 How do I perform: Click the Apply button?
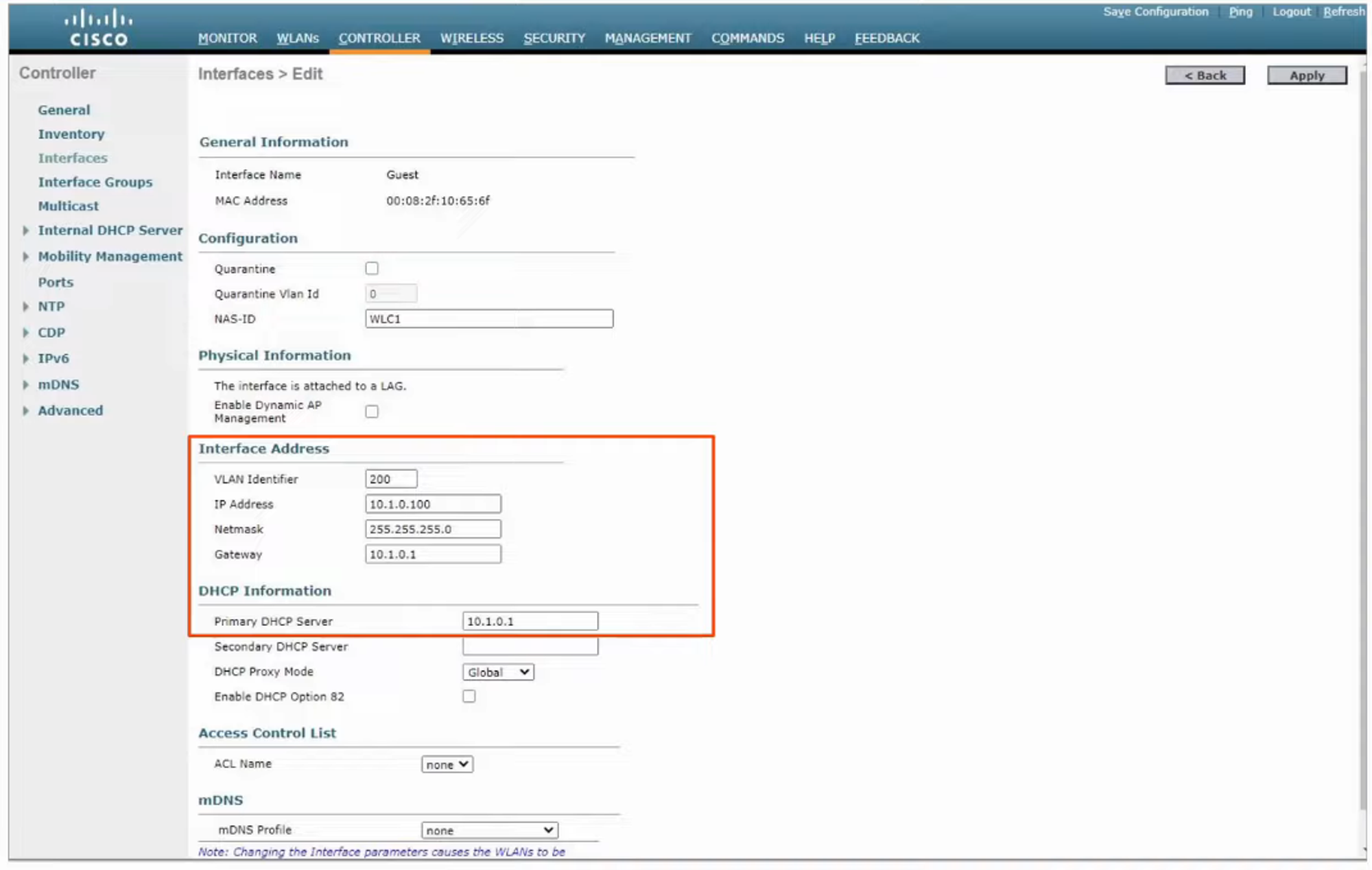point(1306,75)
